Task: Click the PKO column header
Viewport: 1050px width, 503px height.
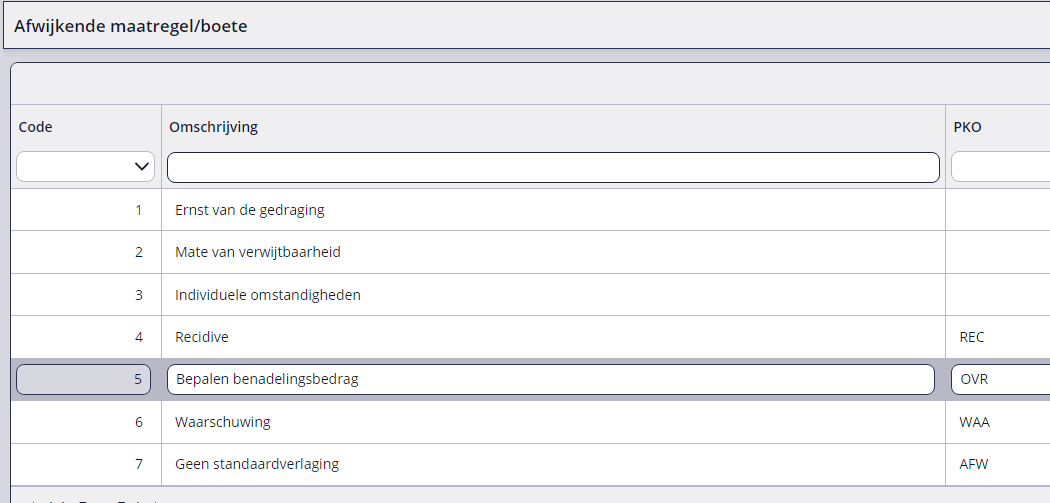Action: pos(968,127)
